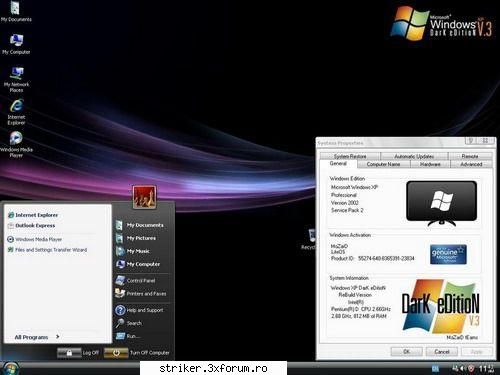Launch Windows Media Player from the desktop
The height and width of the screenshot is (375, 500).
(16, 144)
